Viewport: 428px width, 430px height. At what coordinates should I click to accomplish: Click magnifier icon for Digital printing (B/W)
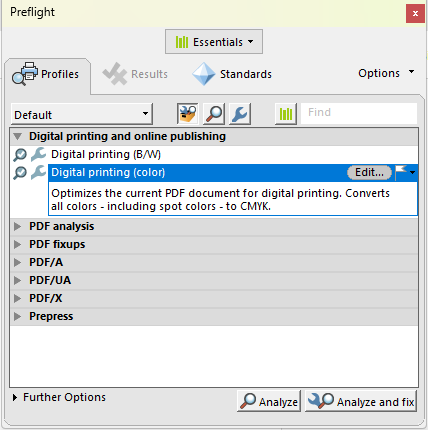(x=20, y=155)
